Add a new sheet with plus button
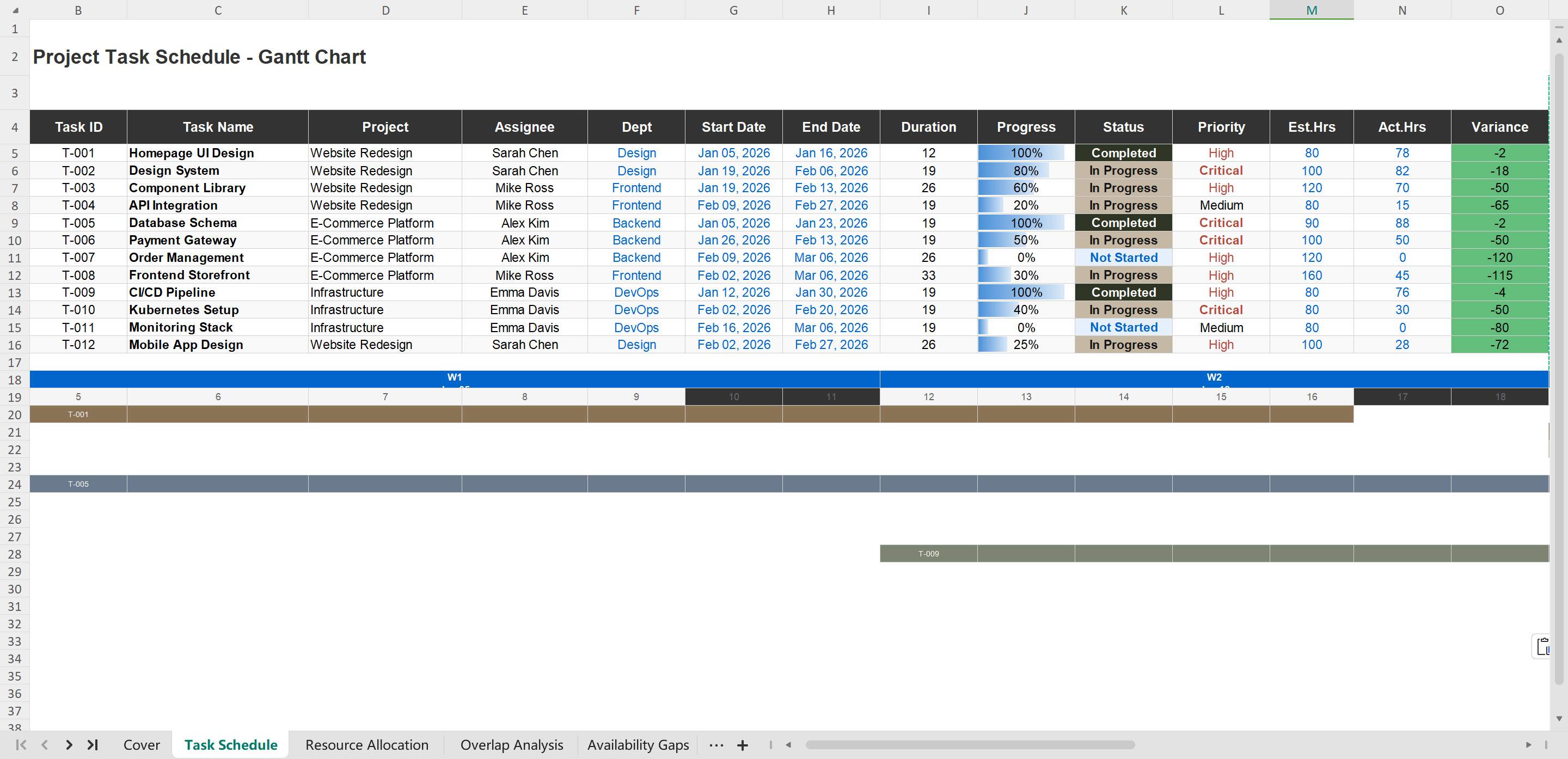This screenshot has width=1568, height=759. (x=743, y=745)
